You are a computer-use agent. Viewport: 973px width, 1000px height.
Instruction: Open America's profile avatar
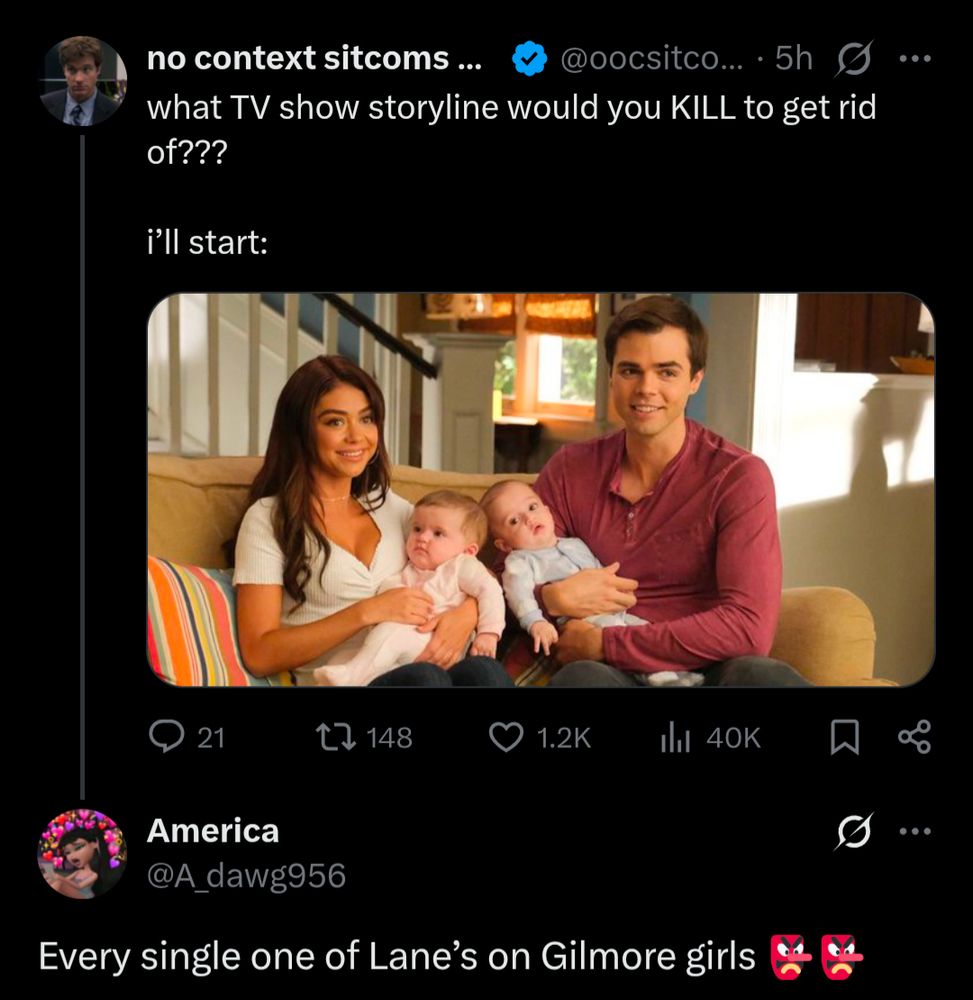pyautogui.click(x=83, y=853)
